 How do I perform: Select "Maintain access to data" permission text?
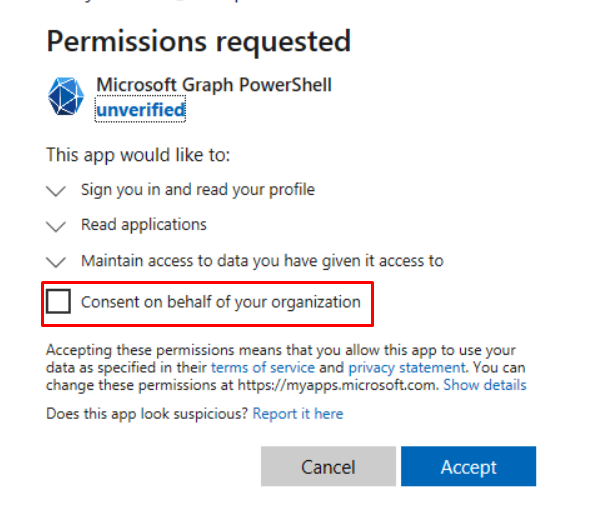(262, 260)
